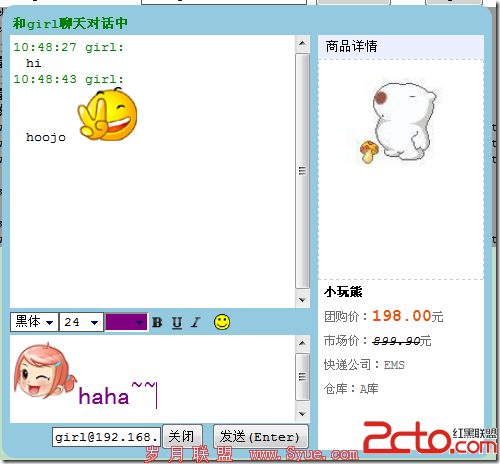Image resolution: width=500 pixels, height=464 pixels.
Task: Toggle underline text formatting
Action: pos(177,322)
